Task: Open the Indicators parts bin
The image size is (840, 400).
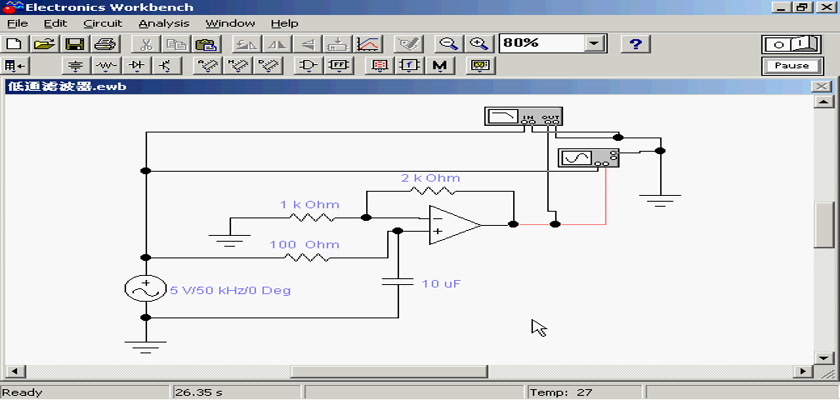Action: coord(379,66)
